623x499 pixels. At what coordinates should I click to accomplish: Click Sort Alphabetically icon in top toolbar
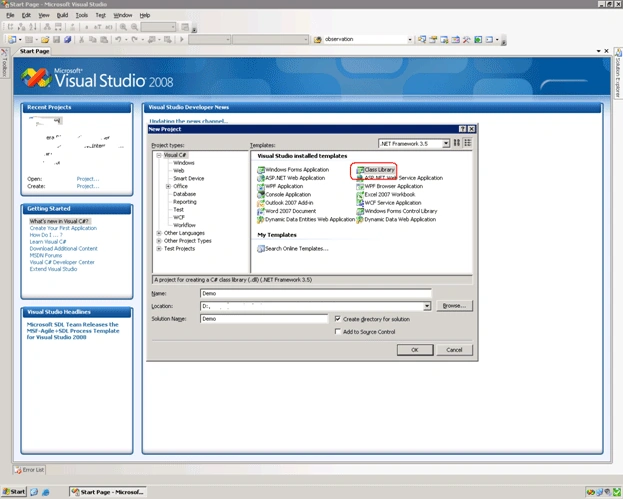[33, 27]
